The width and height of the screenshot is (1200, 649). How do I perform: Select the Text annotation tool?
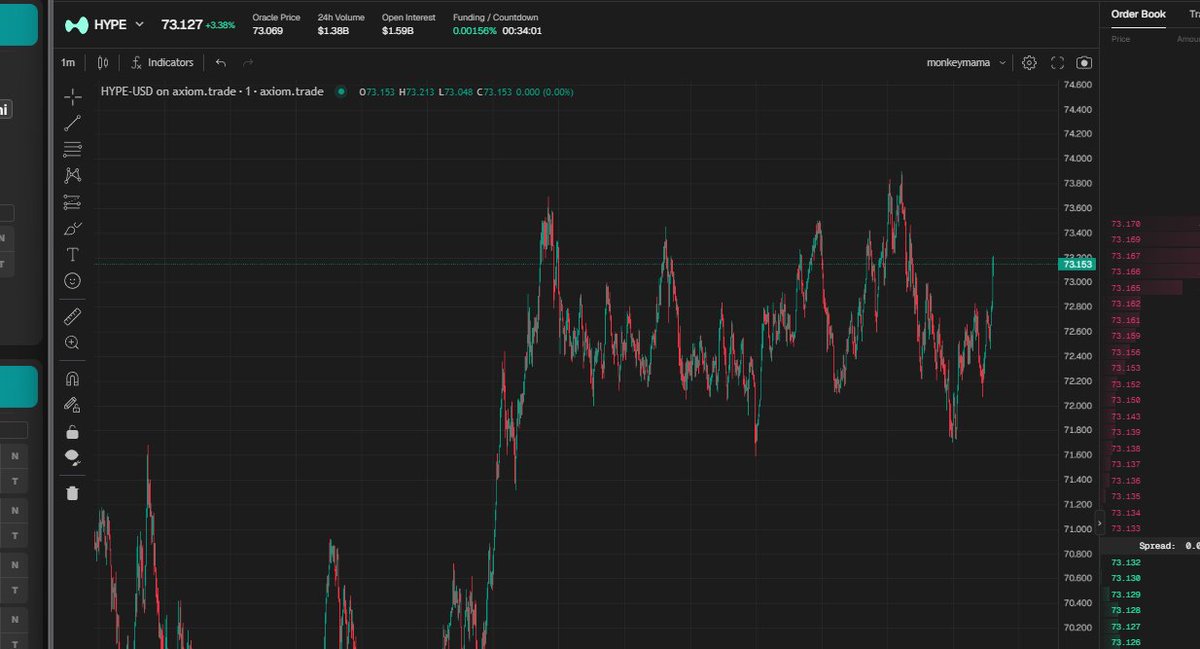72,254
